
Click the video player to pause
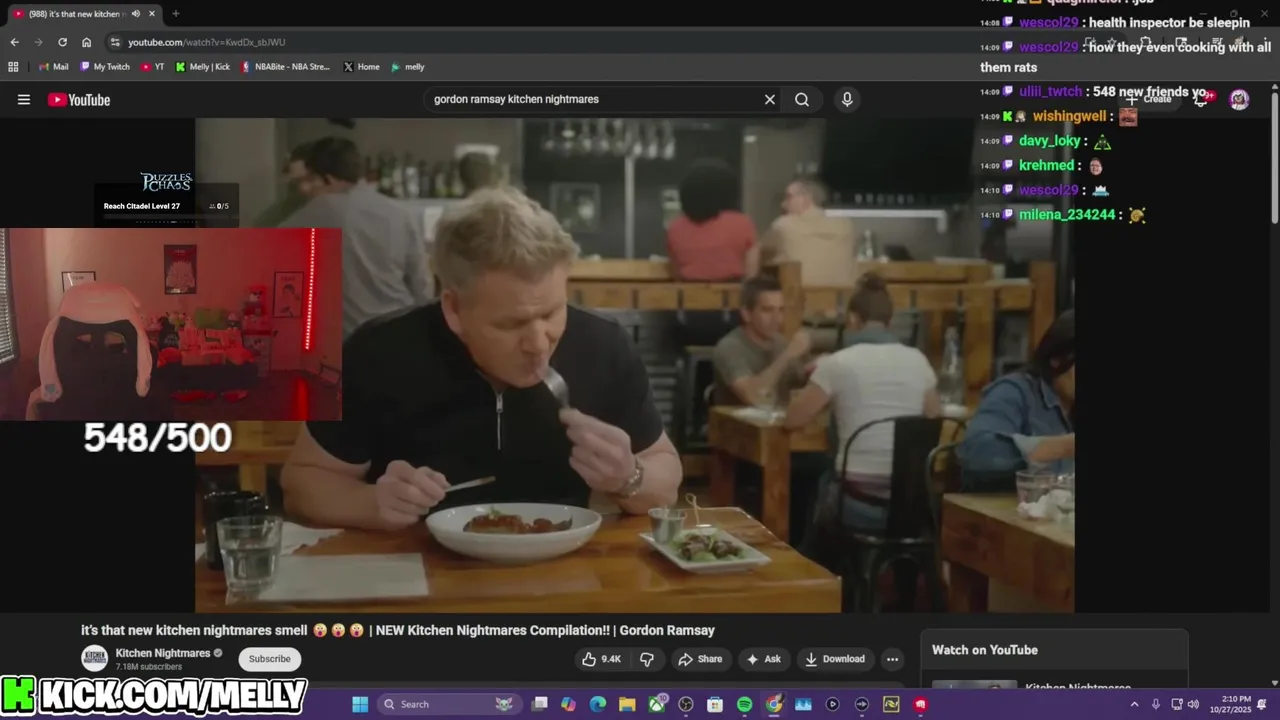click(x=634, y=365)
